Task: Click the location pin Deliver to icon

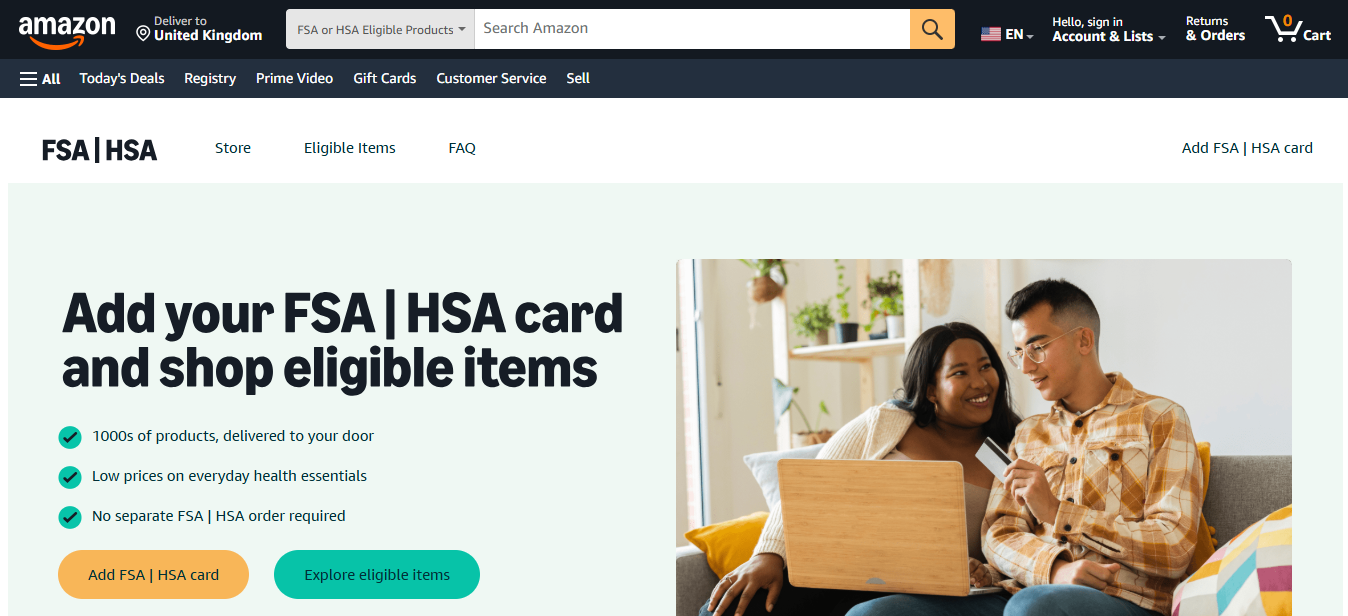Action: click(x=143, y=34)
